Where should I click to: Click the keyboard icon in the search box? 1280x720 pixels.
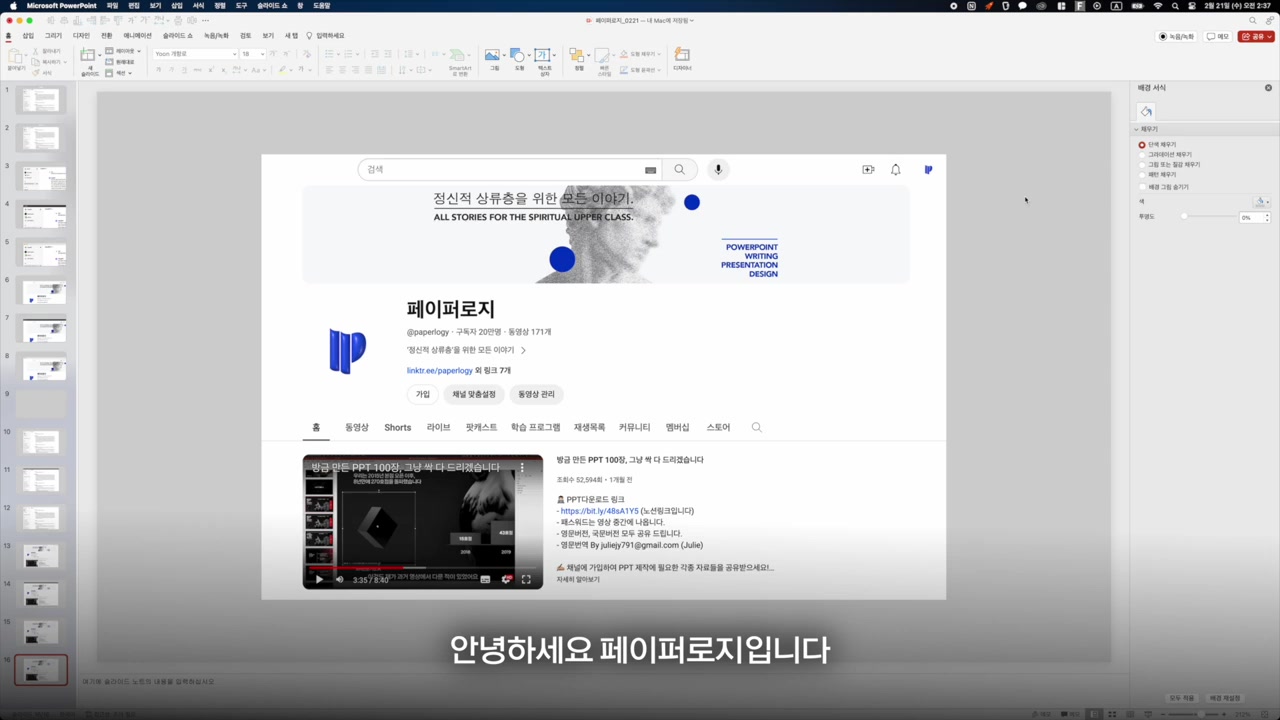tap(650, 170)
